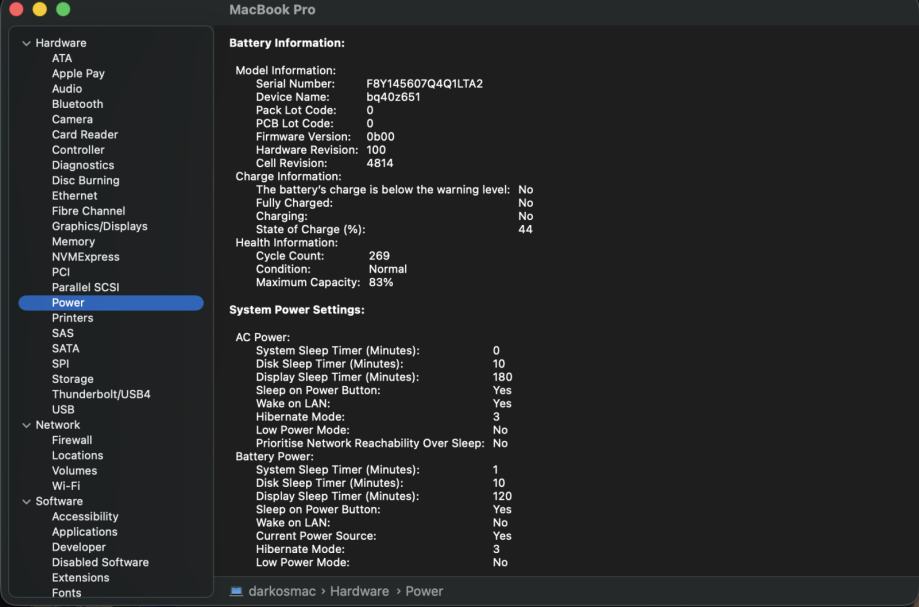The width and height of the screenshot is (919, 607).
Task: Open the Graphics/Displays sidebar entry
Action: [x=99, y=226]
